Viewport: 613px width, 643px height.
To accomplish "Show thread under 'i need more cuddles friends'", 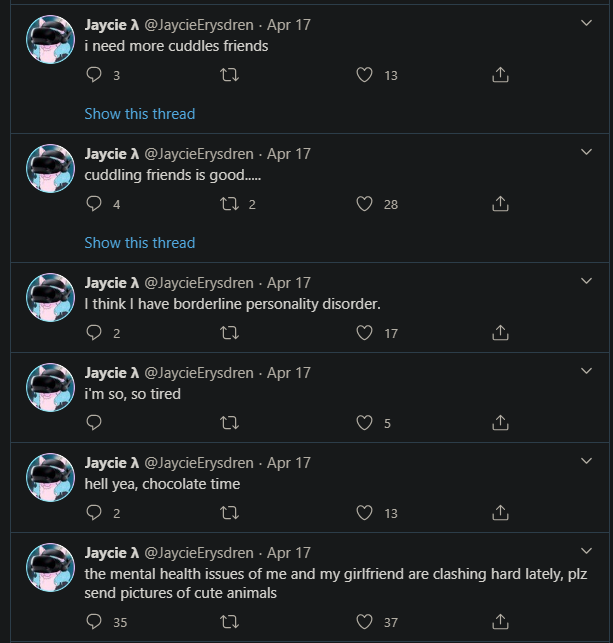I will [x=140, y=114].
